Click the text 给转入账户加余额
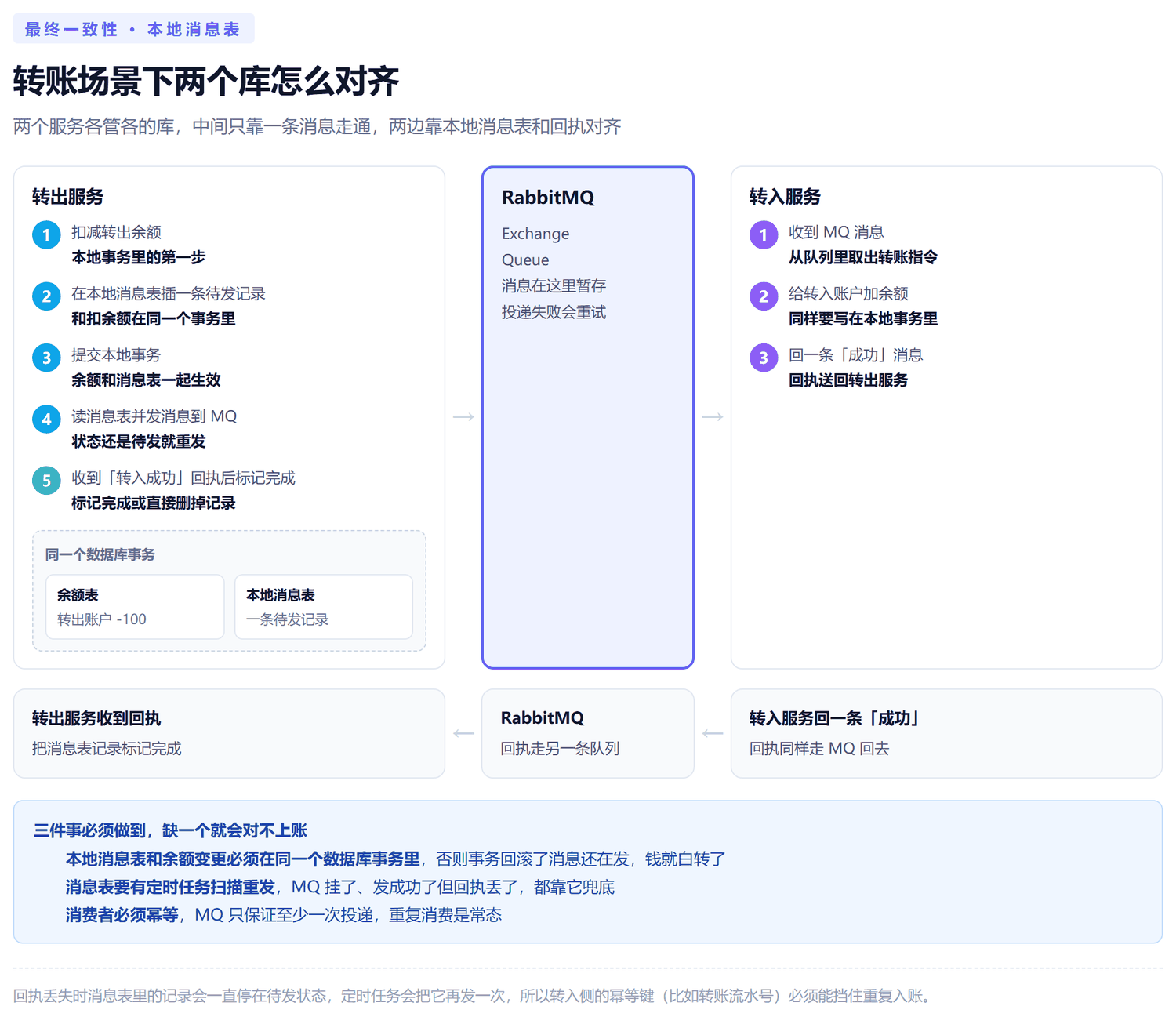 (848, 293)
